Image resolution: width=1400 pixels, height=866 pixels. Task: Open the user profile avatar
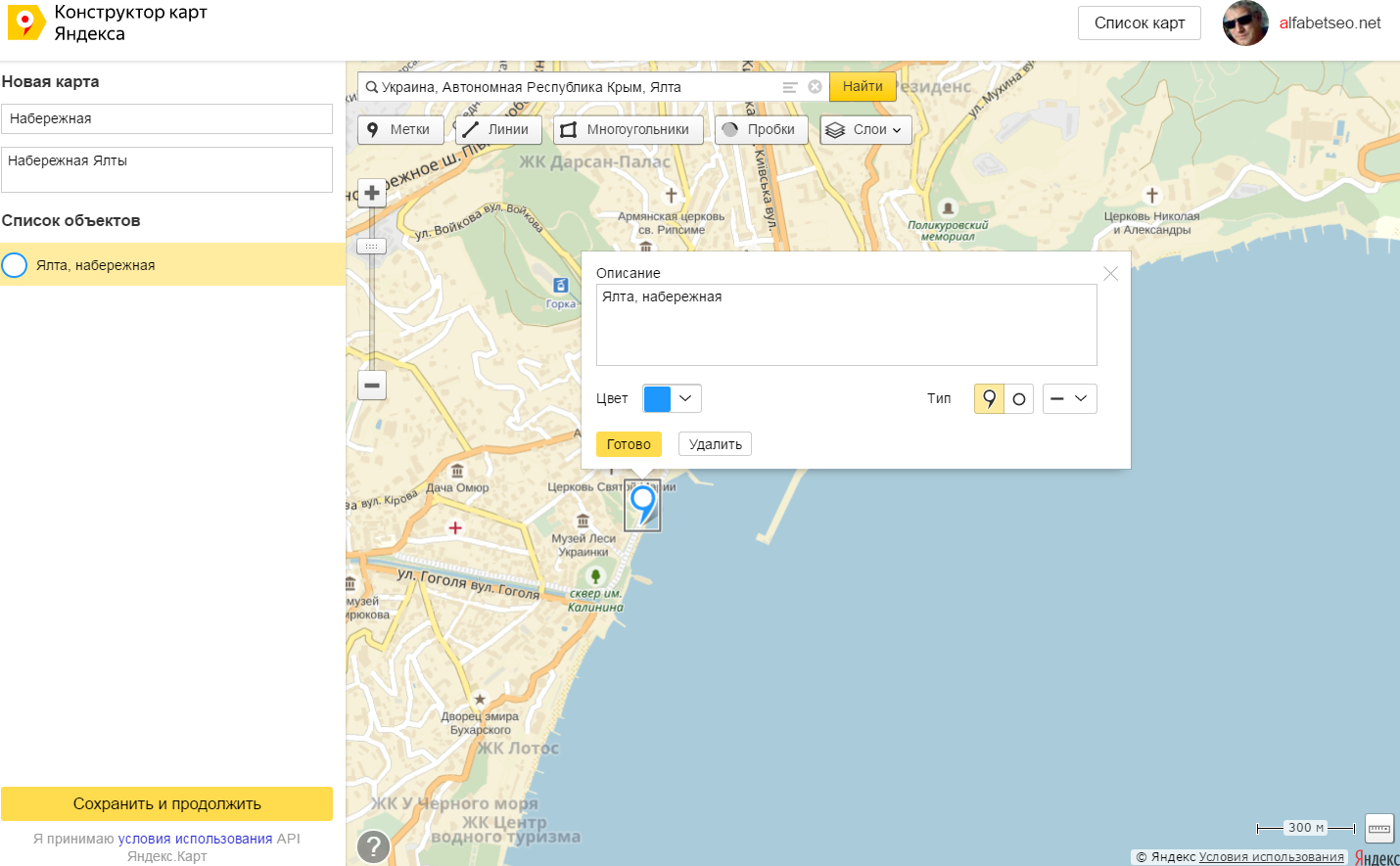1245,23
